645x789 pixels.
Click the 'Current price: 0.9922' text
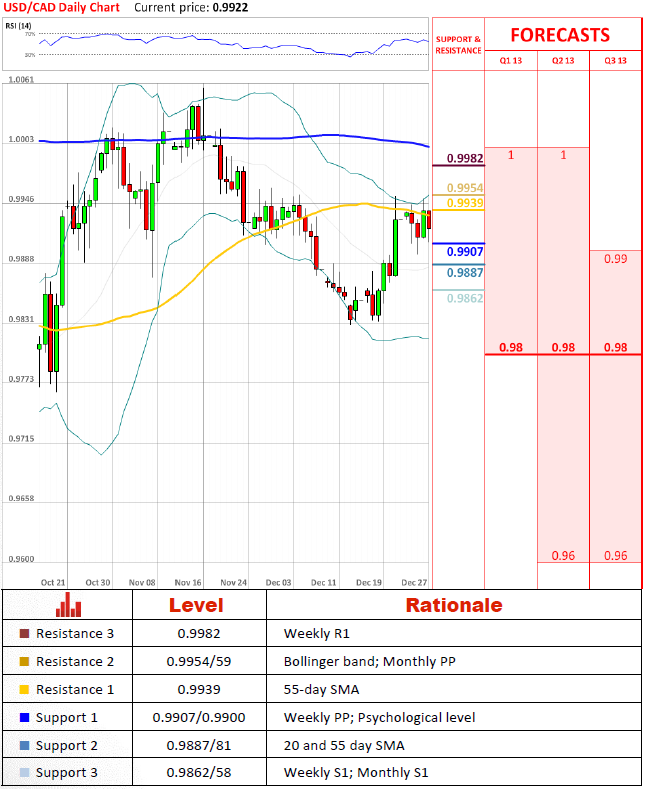click(x=191, y=8)
